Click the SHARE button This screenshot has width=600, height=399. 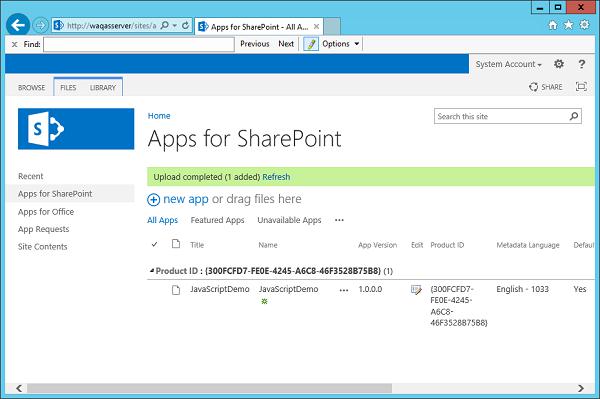pyautogui.click(x=546, y=87)
